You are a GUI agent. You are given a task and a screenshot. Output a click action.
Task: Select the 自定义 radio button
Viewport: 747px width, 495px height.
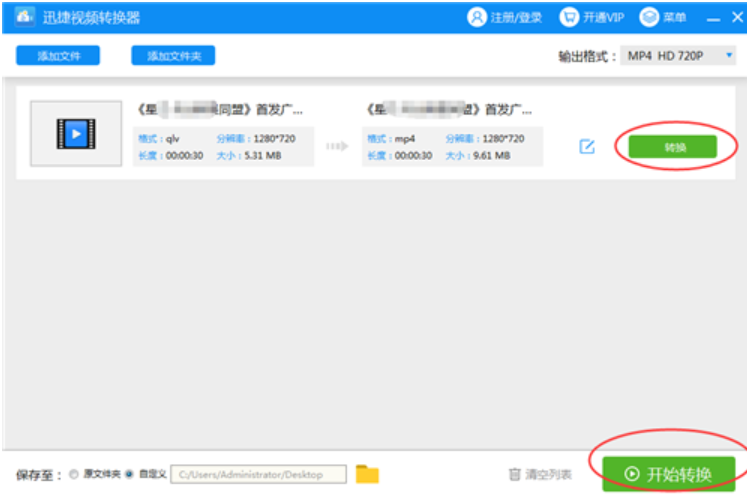(129, 474)
